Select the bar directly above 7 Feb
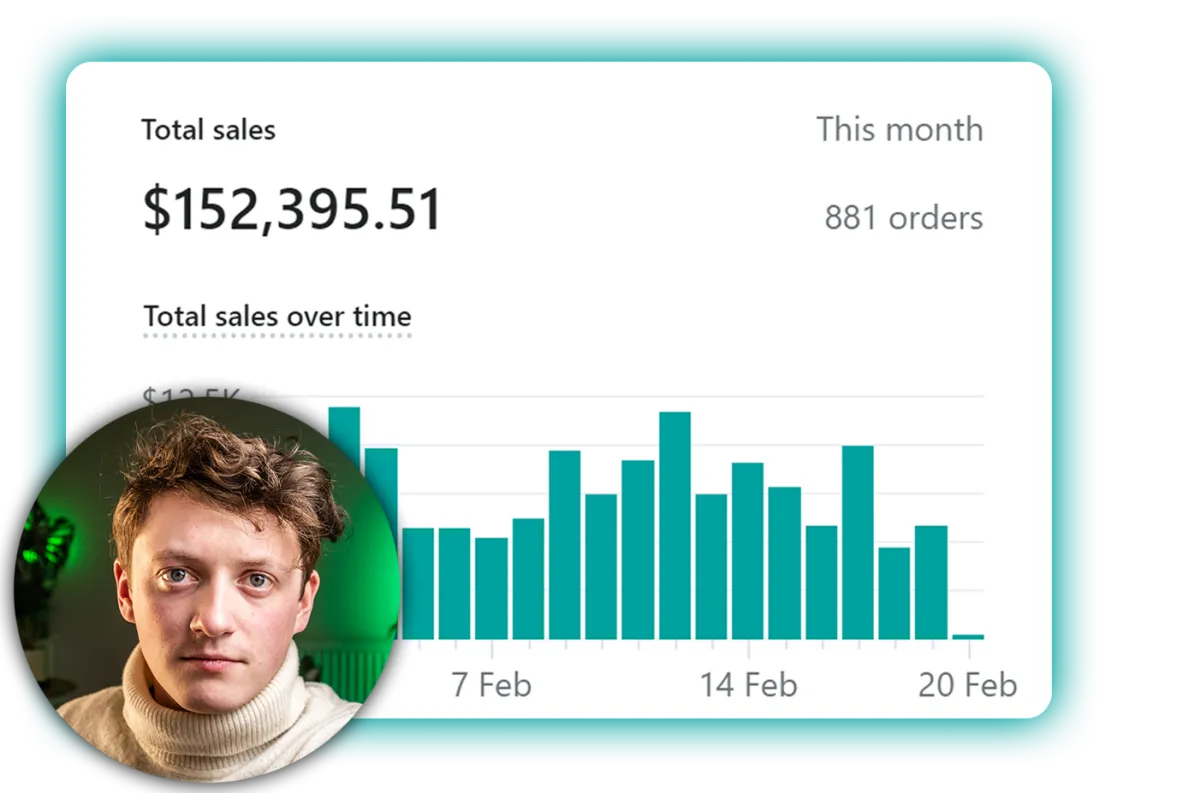This screenshot has height=793, width=1200. coord(491,588)
